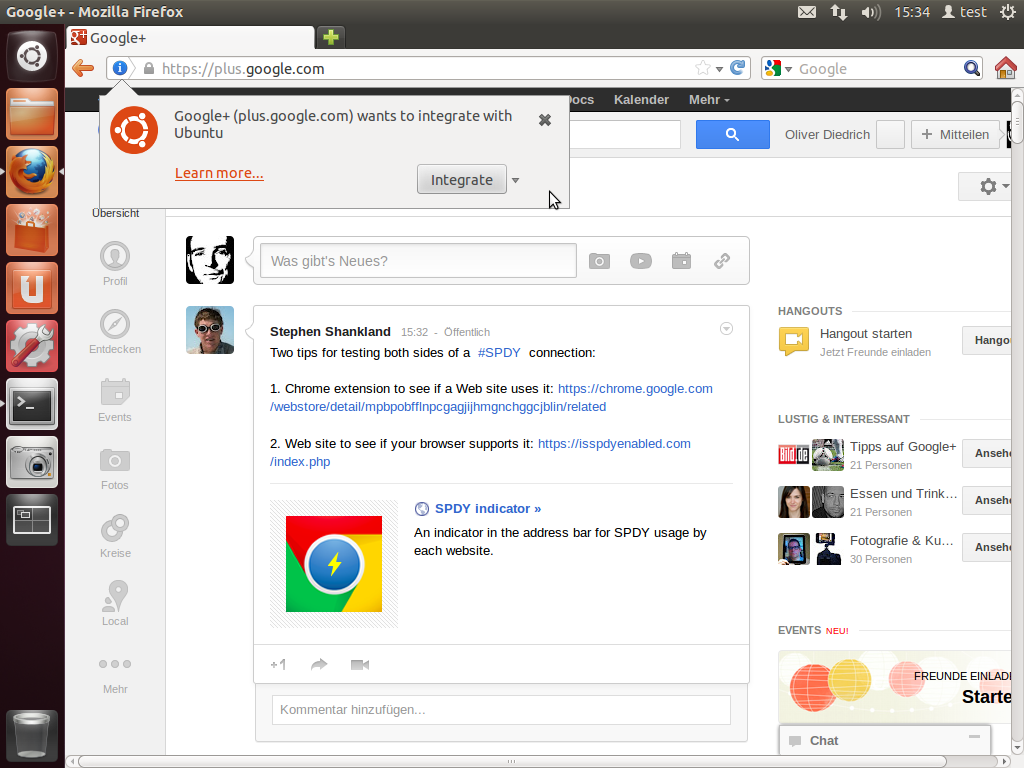Open the site identity info icon

[x=120, y=68]
